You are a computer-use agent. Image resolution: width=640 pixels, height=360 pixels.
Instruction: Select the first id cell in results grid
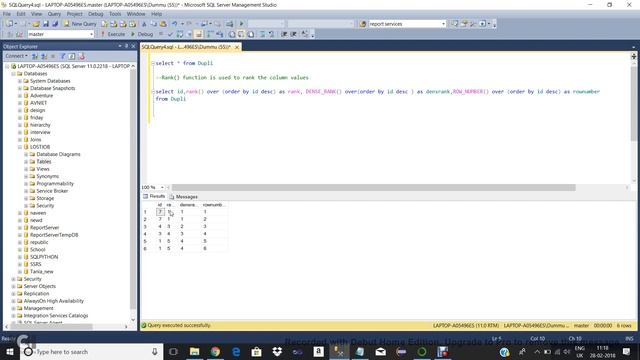click(160, 212)
